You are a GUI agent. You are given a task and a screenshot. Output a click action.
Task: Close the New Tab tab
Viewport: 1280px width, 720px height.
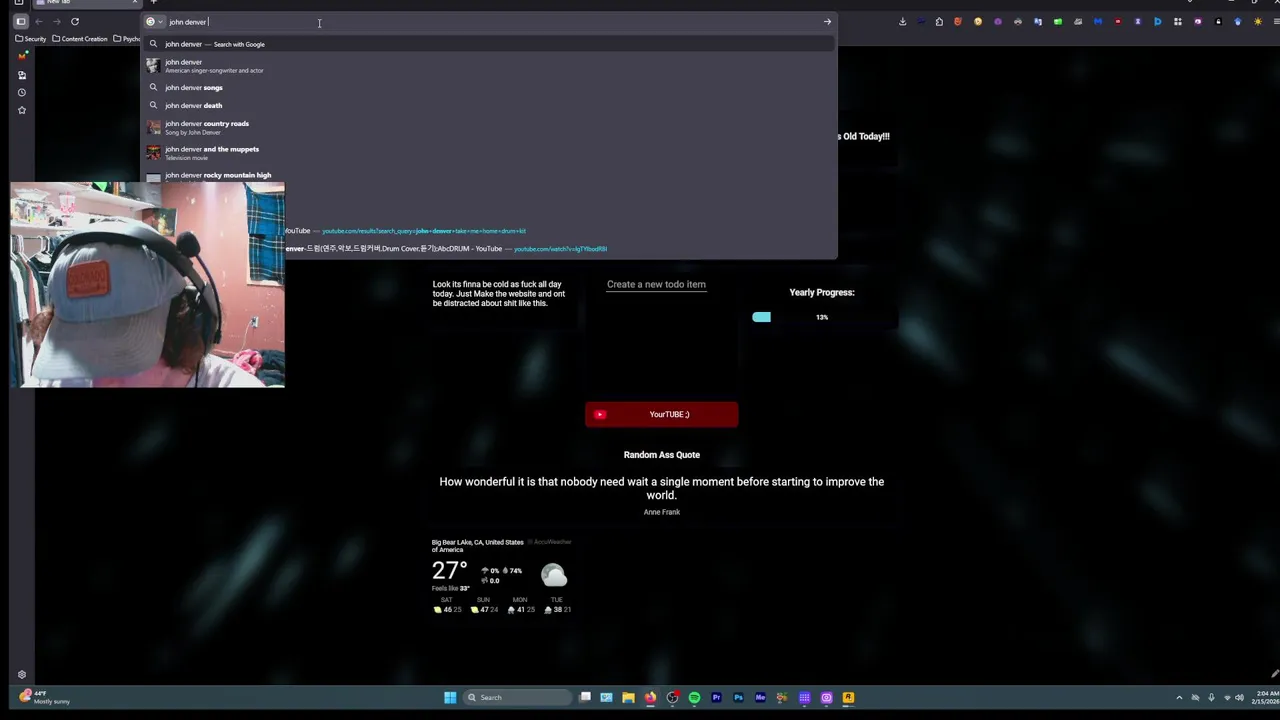pyautogui.click(x=134, y=2)
